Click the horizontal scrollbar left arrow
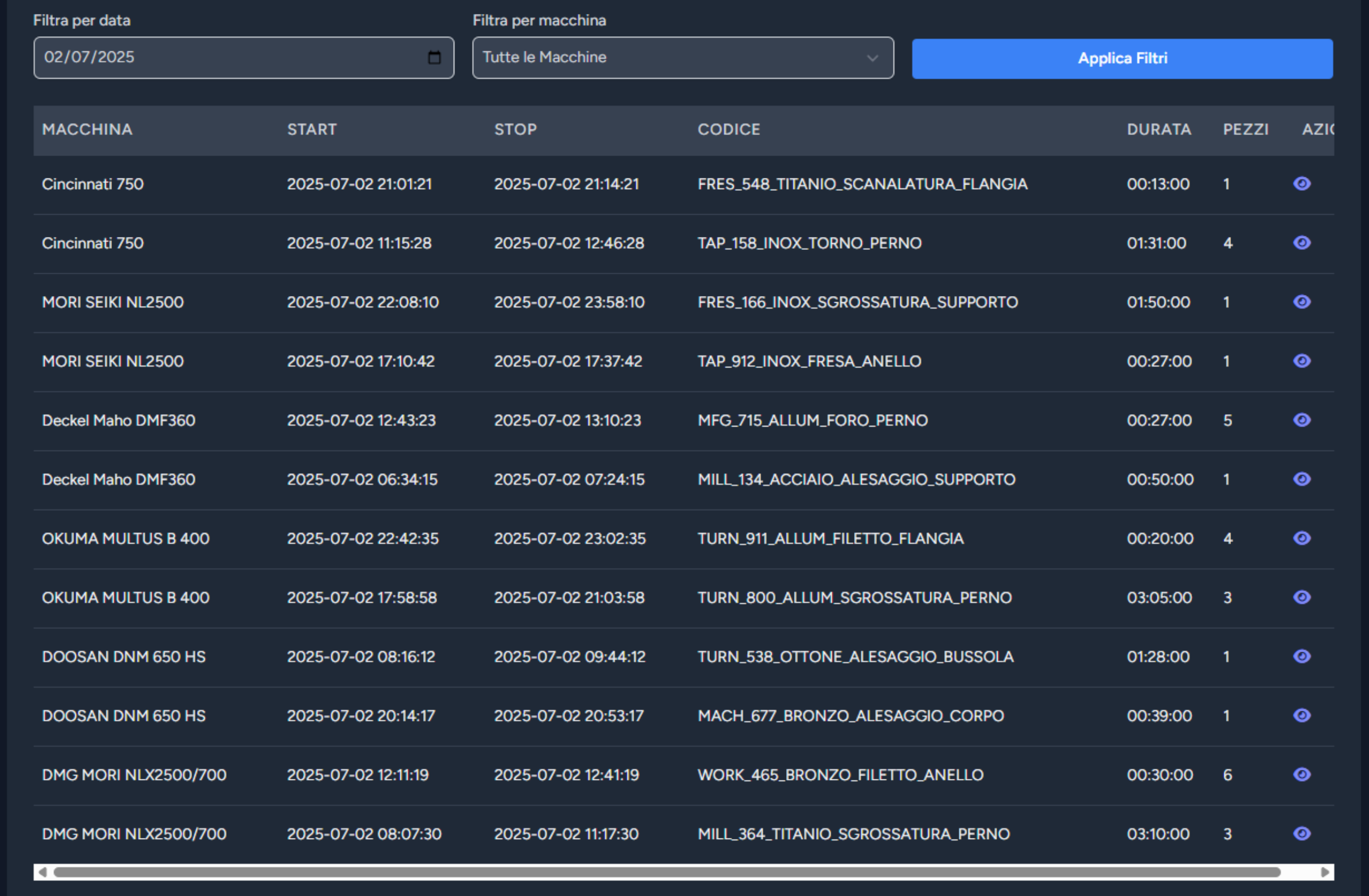This screenshot has height=896, width=1369. click(x=41, y=872)
